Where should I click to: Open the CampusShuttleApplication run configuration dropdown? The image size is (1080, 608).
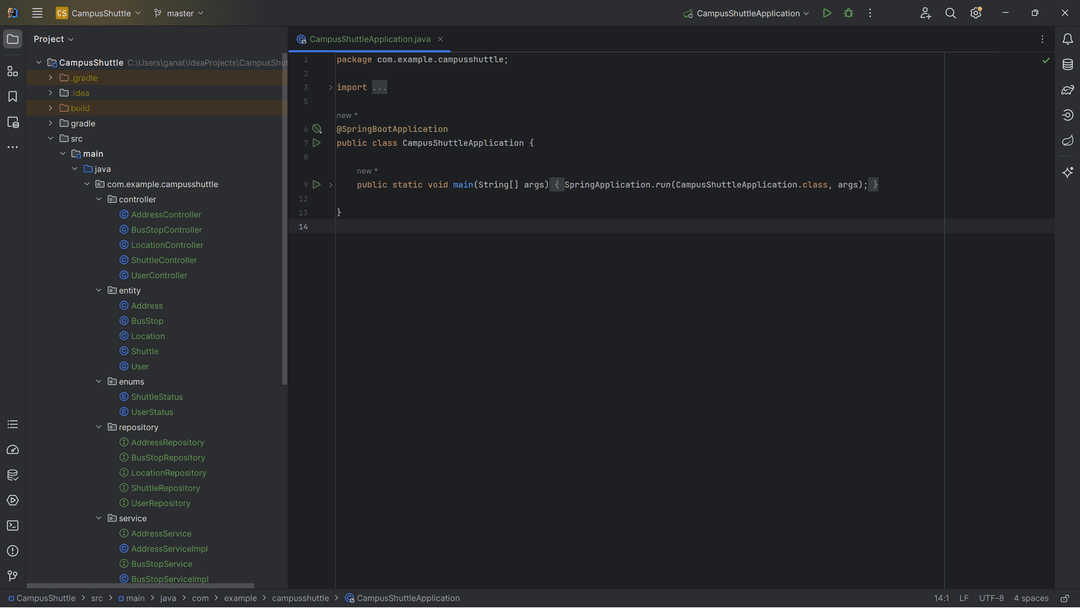pyautogui.click(x=746, y=13)
